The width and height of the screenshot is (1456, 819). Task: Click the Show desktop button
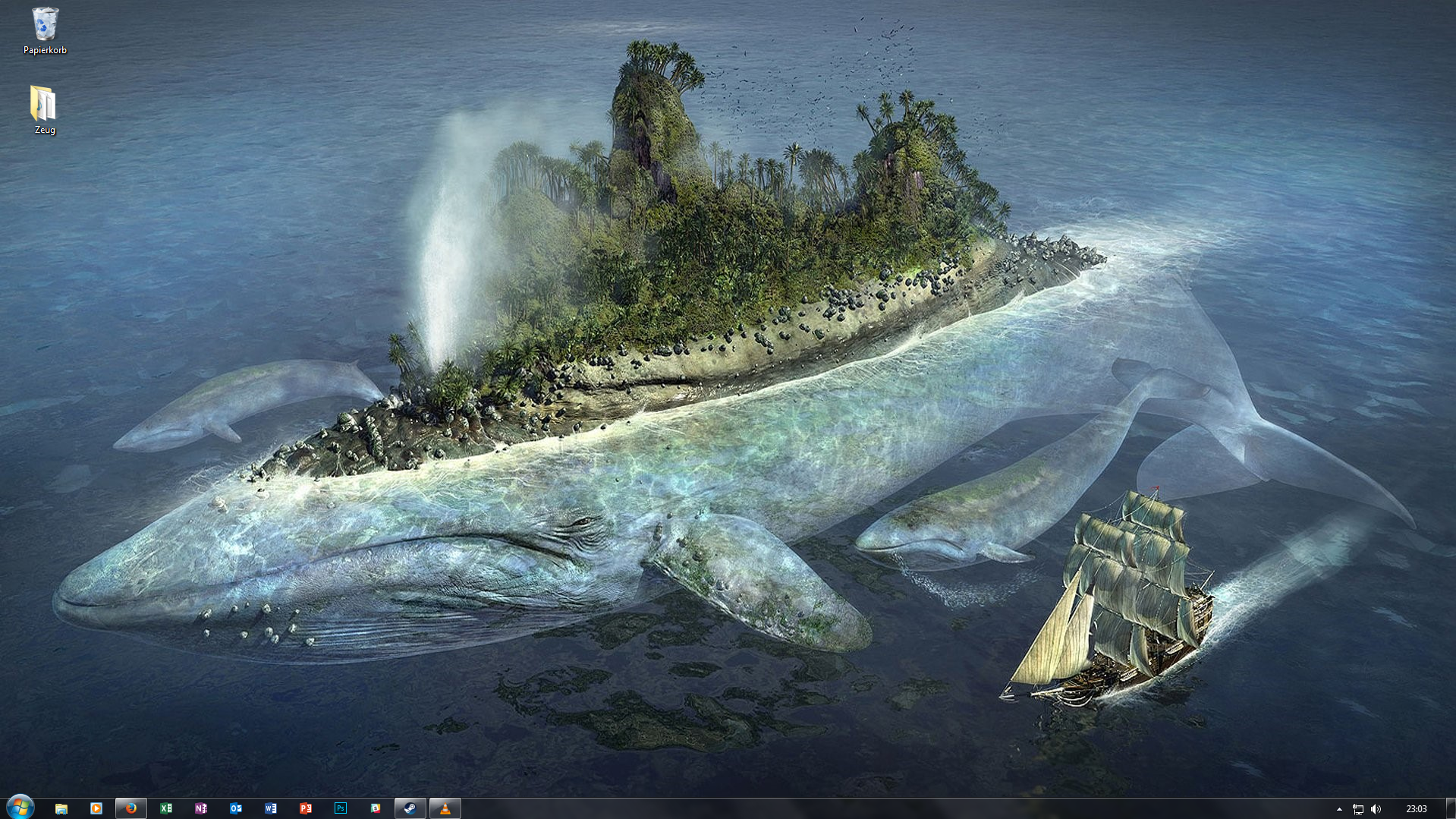tap(1451, 808)
